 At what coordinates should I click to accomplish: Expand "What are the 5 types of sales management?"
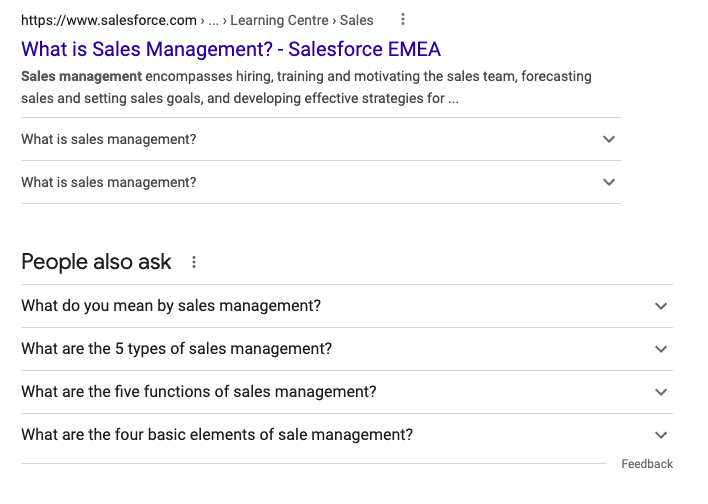[x=347, y=349]
